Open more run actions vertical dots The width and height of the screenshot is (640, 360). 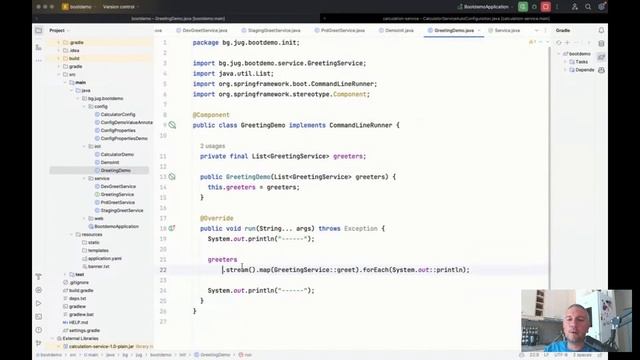click(557, 7)
